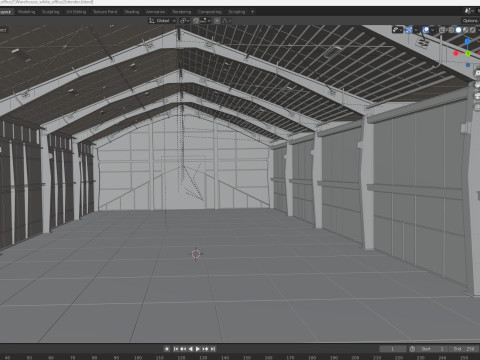Jump to the end frame
Image resolution: width=480 pixels, height=360 pixels.
(213, 349)
